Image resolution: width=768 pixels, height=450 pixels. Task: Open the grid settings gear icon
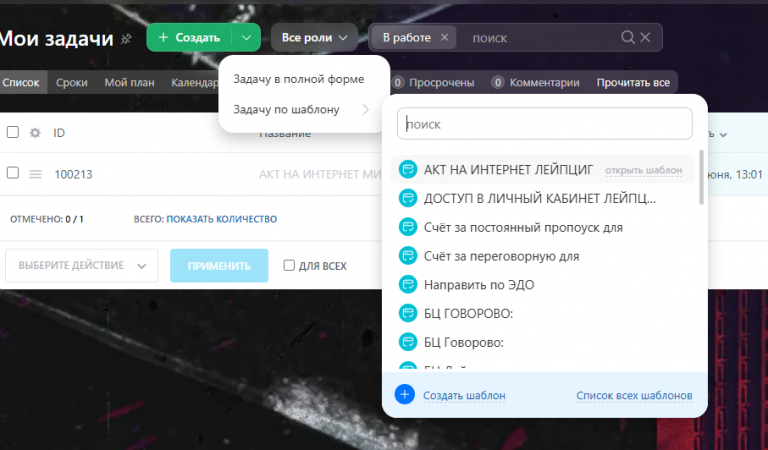(35, 133)
